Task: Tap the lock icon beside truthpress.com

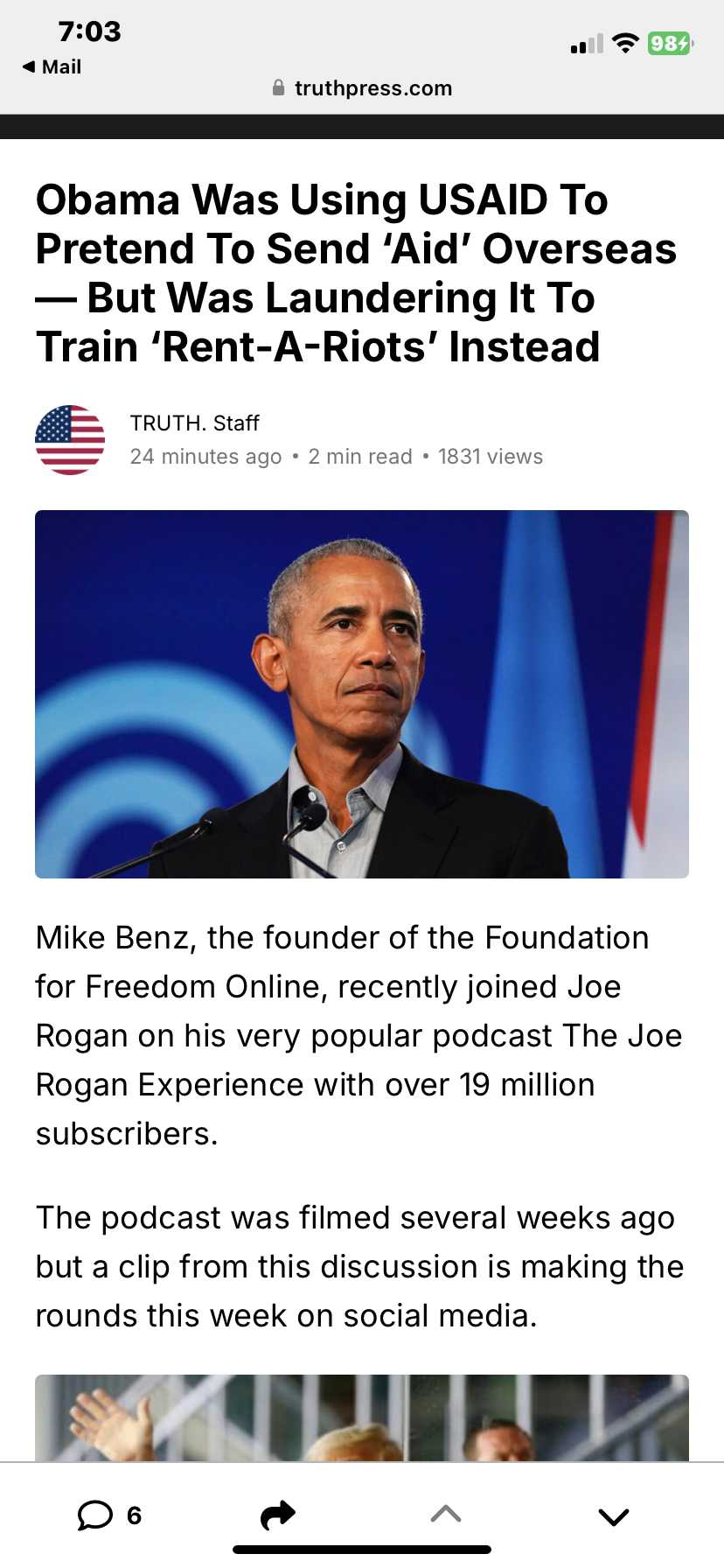Action: [278, 87]
